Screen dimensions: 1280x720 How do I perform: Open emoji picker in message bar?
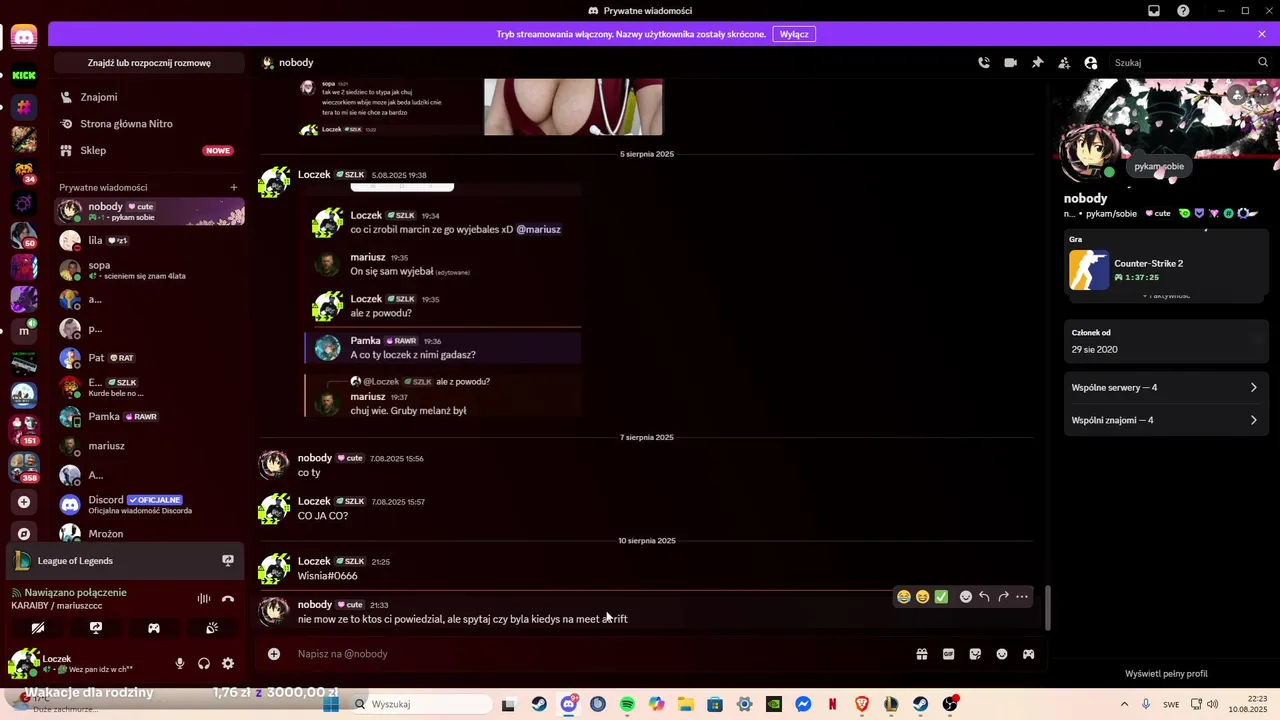(x=1002, y=654)
